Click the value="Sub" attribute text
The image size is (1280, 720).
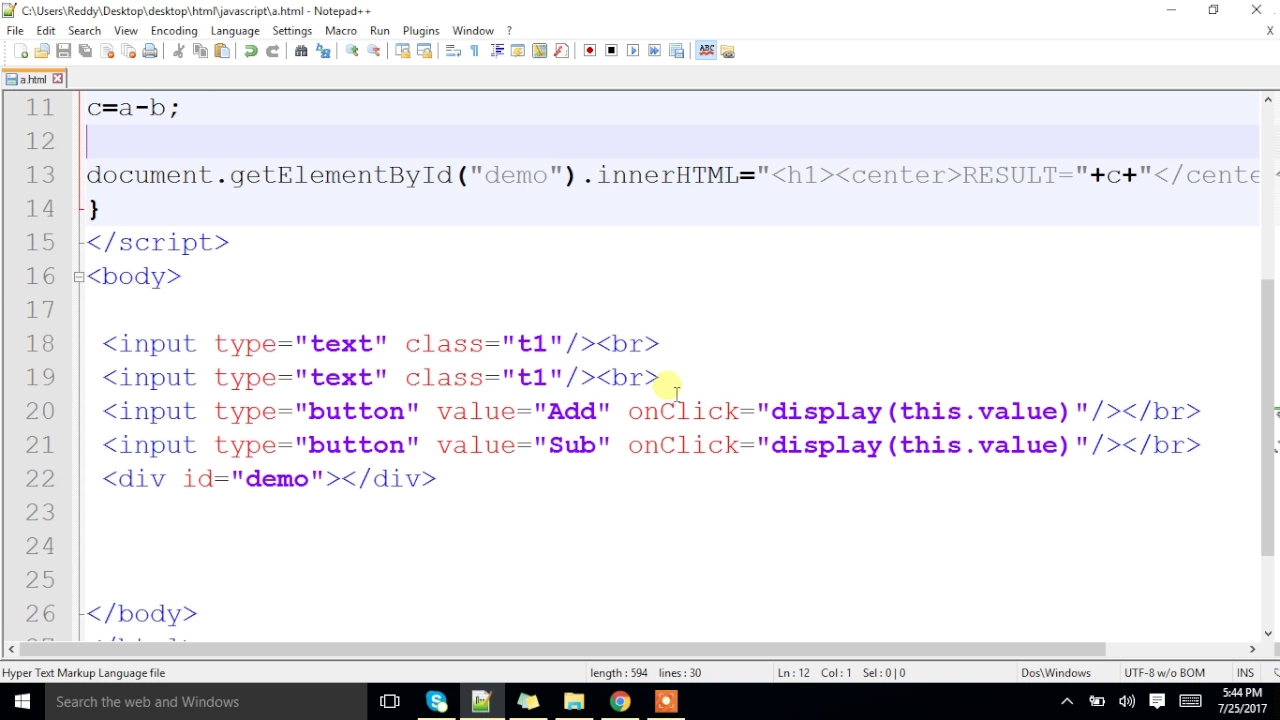(x=523, y=445)
